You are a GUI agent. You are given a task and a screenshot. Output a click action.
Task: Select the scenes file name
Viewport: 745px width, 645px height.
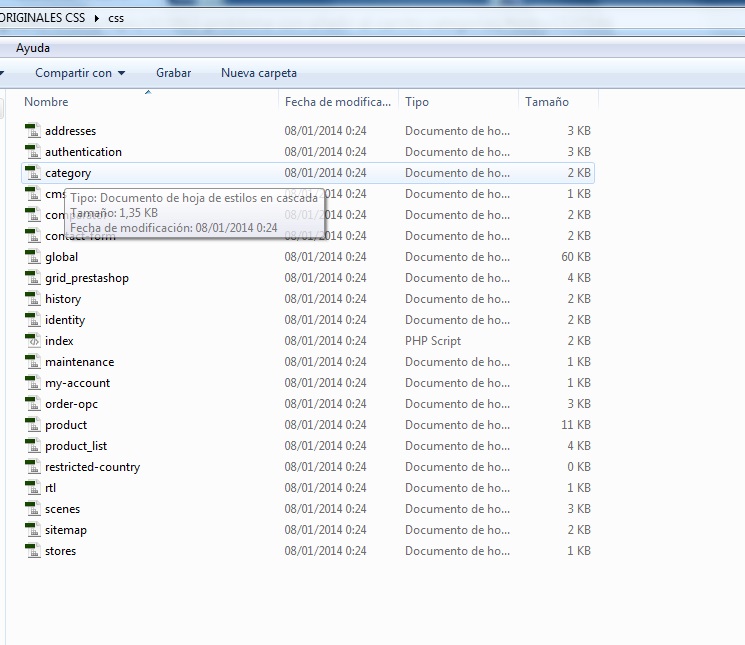pos(62,509)
